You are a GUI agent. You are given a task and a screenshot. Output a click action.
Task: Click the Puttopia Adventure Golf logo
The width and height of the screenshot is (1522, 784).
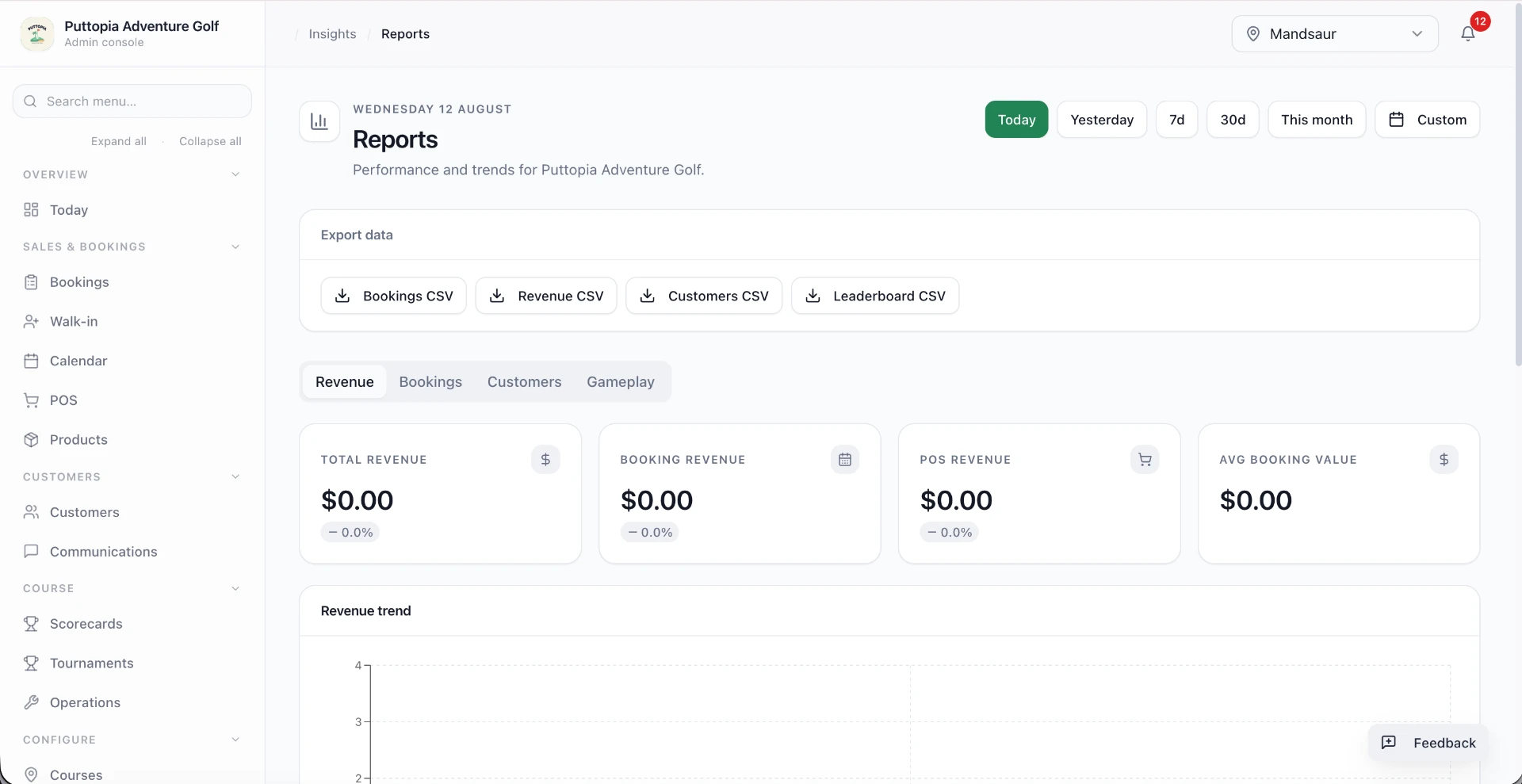(x=36, y=34)
